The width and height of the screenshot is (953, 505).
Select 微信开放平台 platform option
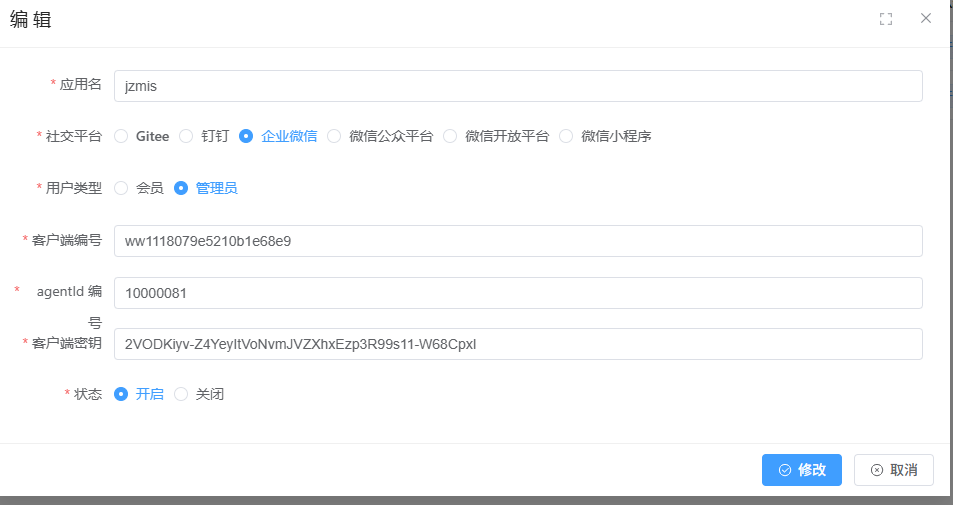pos(450,136)
